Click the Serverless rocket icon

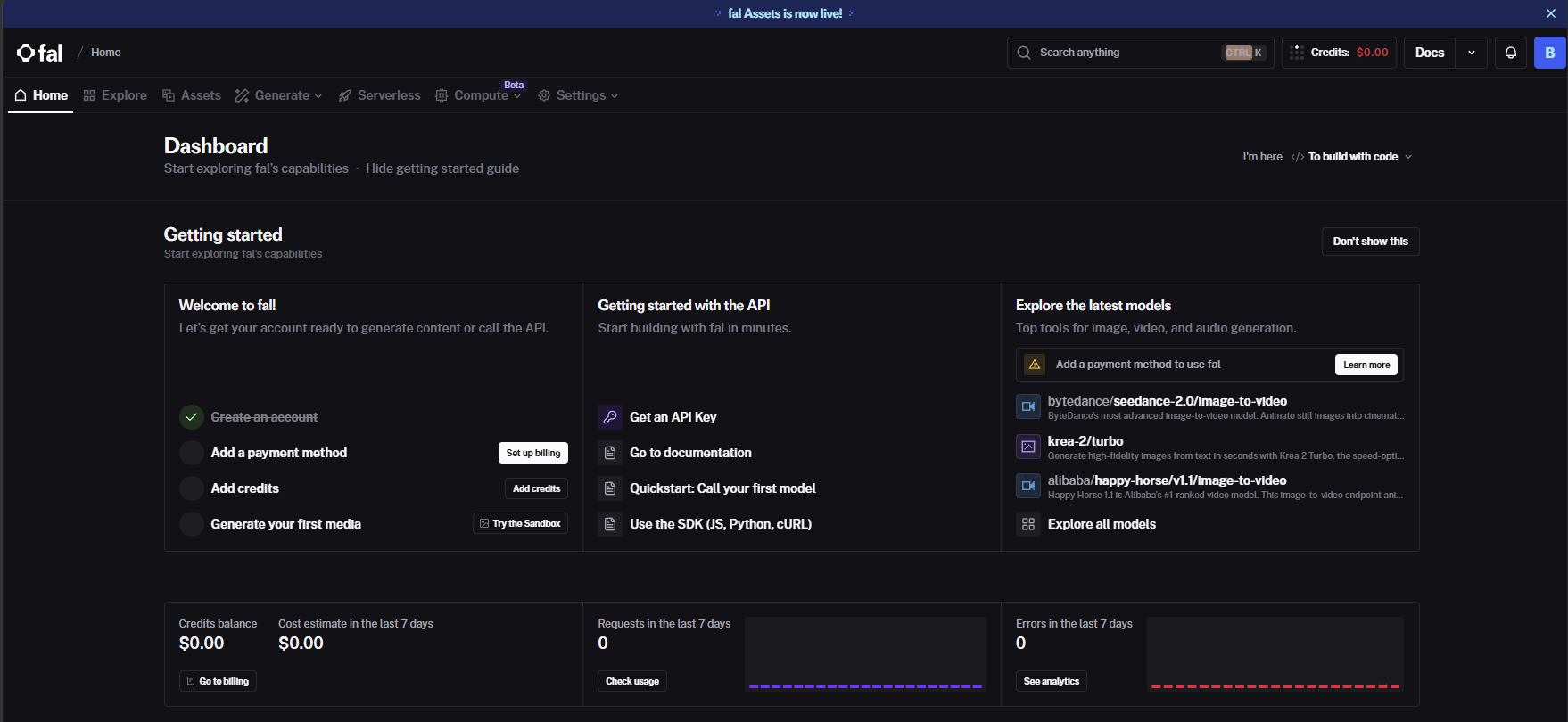[345, 95]
